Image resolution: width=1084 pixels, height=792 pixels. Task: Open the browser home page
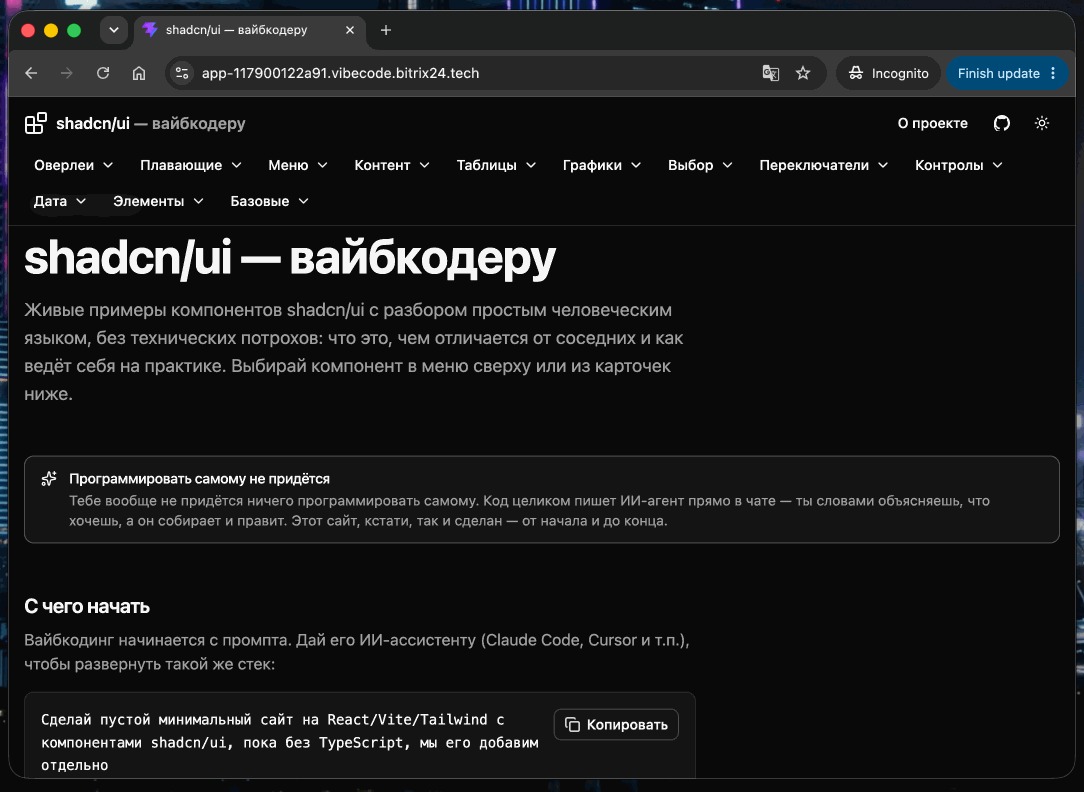139,73
